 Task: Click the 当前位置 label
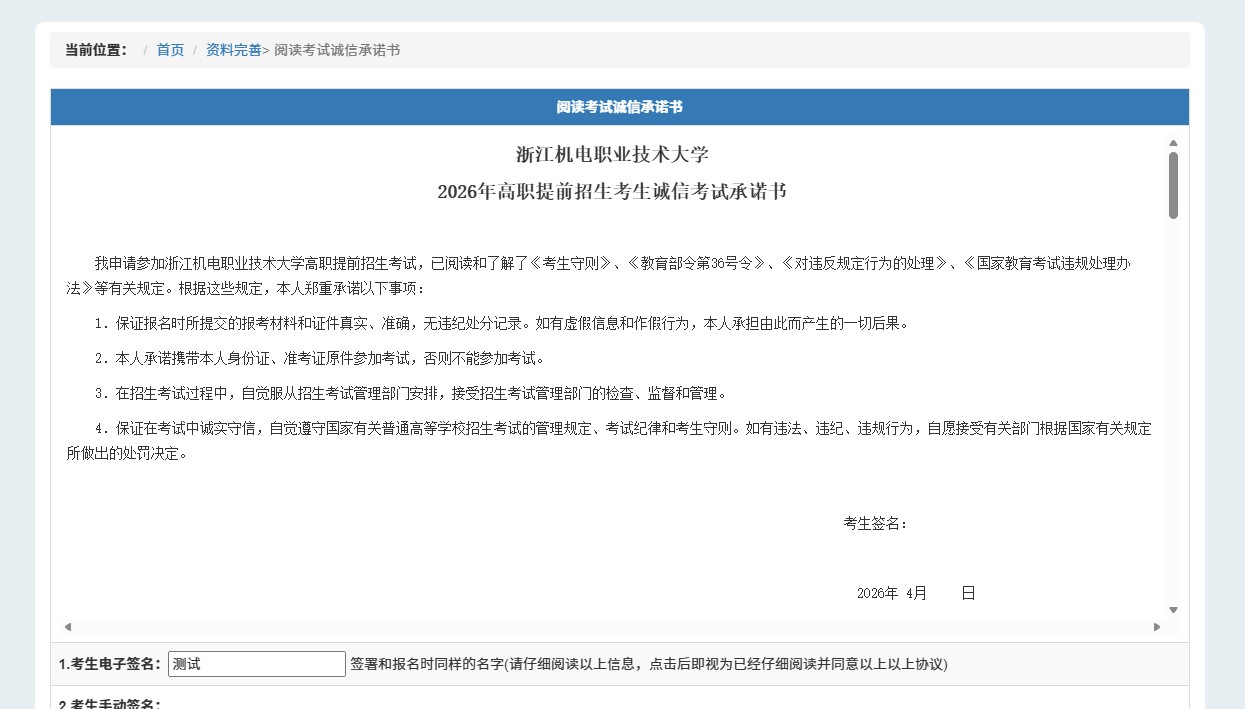[96, 50]
